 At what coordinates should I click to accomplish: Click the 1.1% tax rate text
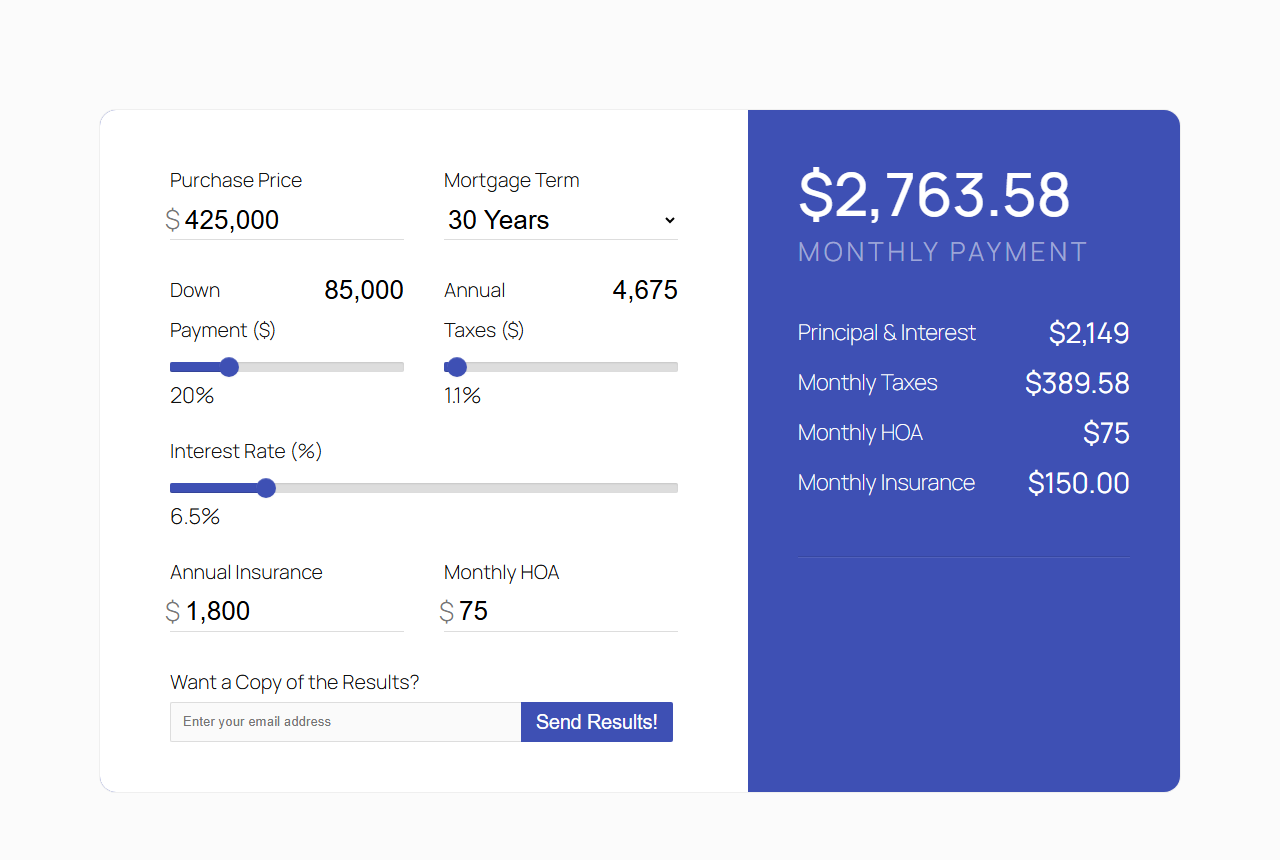tap(462, 396)
